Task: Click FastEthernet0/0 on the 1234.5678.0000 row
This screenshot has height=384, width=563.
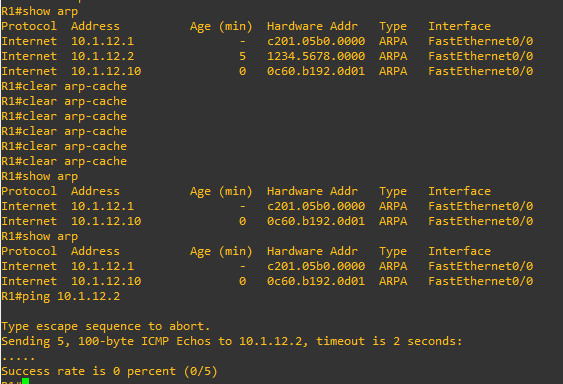Action: pyautogui.click(x=481, y=56)
